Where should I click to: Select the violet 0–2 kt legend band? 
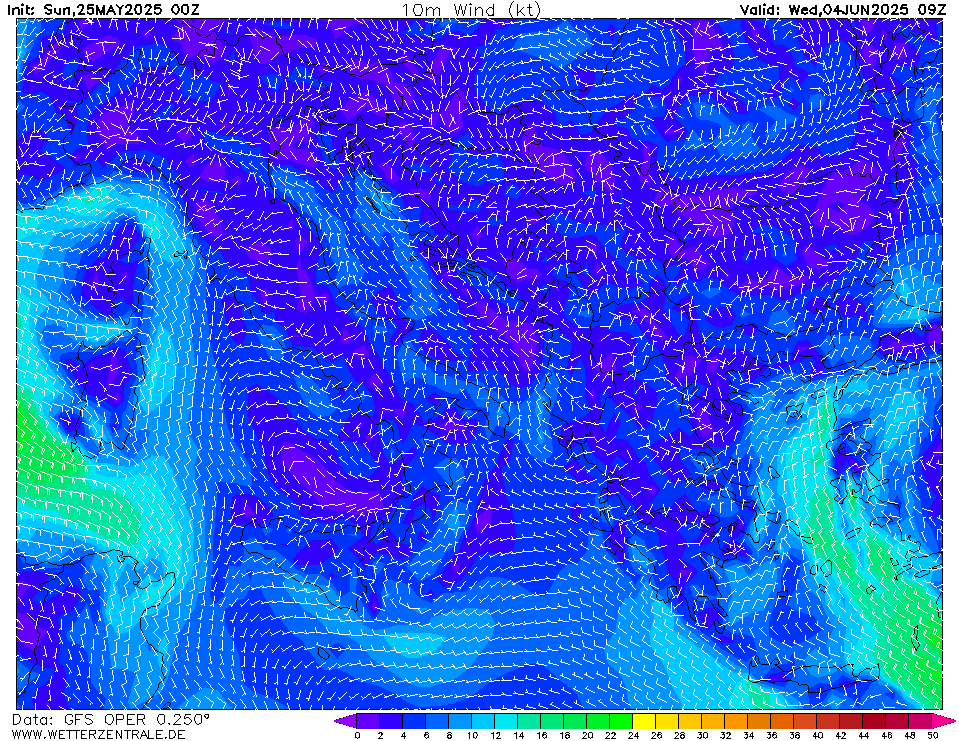[x=368, y=721]
